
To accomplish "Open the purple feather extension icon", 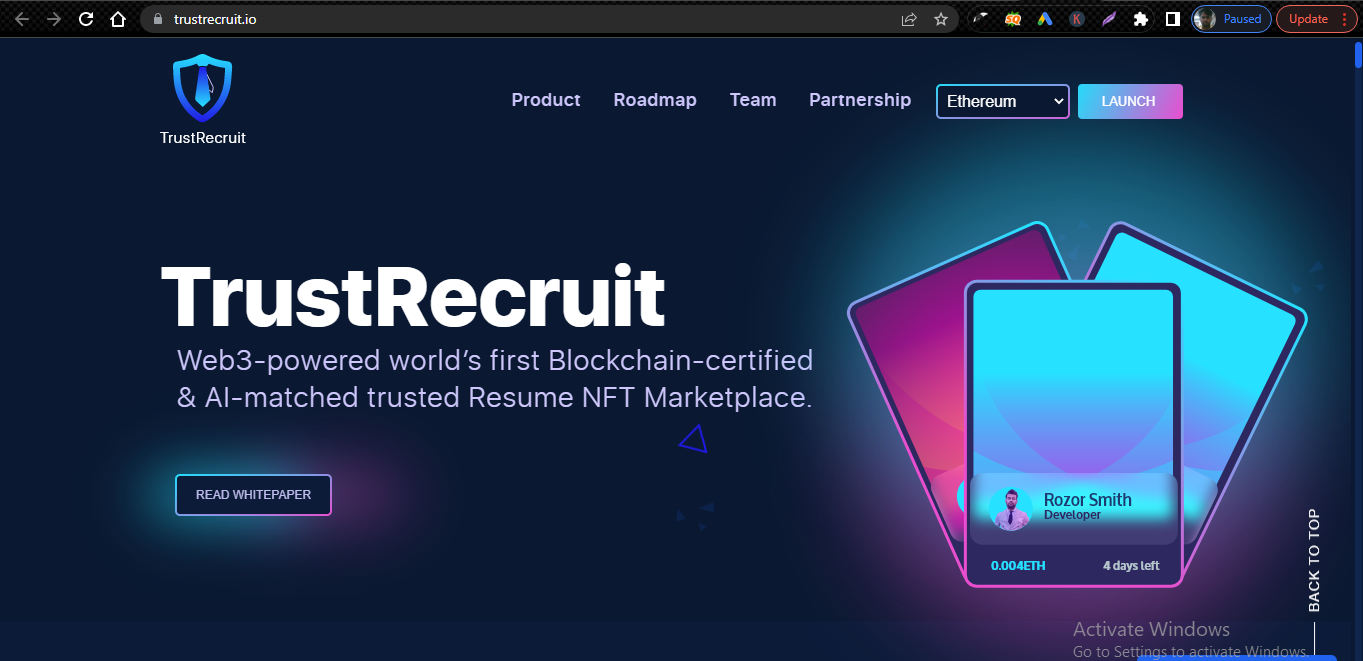I will click(x=1109, y=19).
